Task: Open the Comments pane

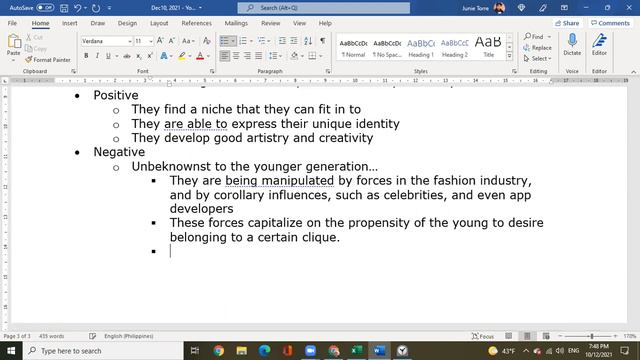Action: [610, 23]
